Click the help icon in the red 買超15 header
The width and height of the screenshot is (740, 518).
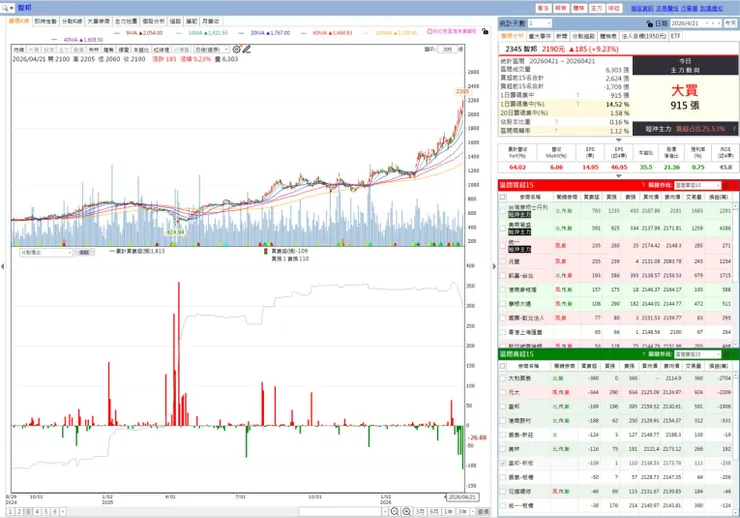[x=643, y=185]
